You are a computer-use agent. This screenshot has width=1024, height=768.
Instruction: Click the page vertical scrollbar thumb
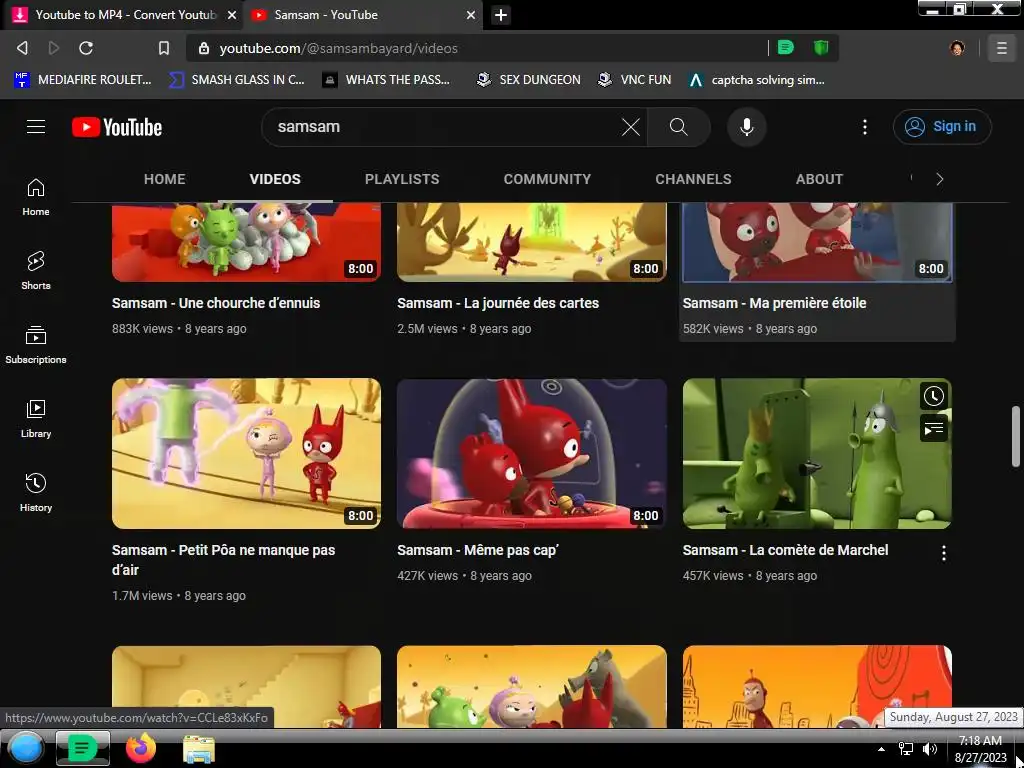tap(1016, 436)
